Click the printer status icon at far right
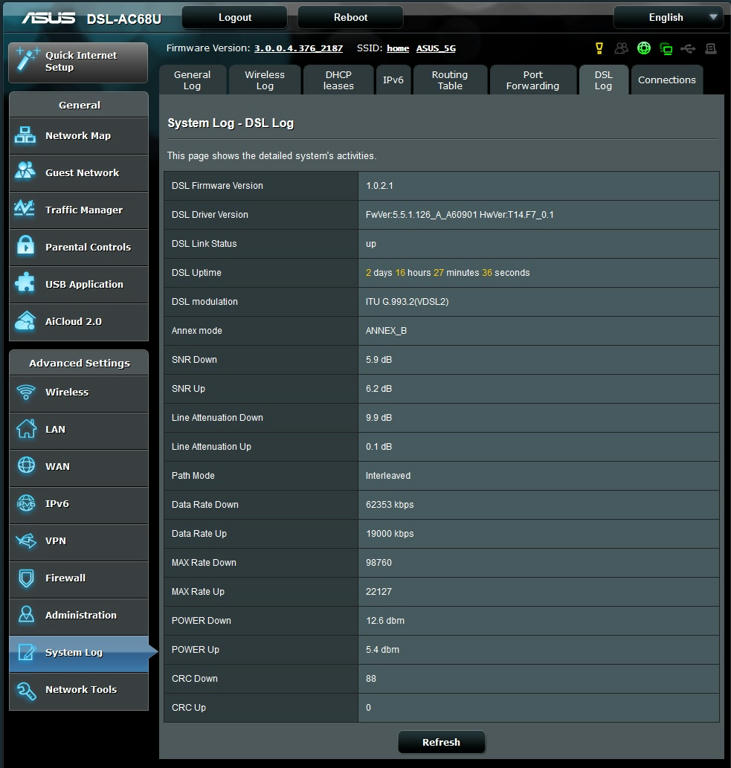The image size is (731, 768). pyautogui.click(x=711, y=48)
